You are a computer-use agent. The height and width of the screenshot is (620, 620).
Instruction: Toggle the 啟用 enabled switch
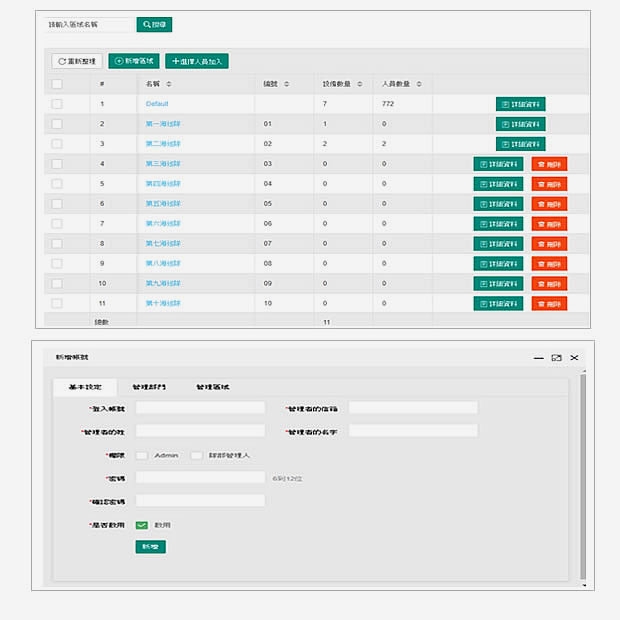click(x=142, y=525)
